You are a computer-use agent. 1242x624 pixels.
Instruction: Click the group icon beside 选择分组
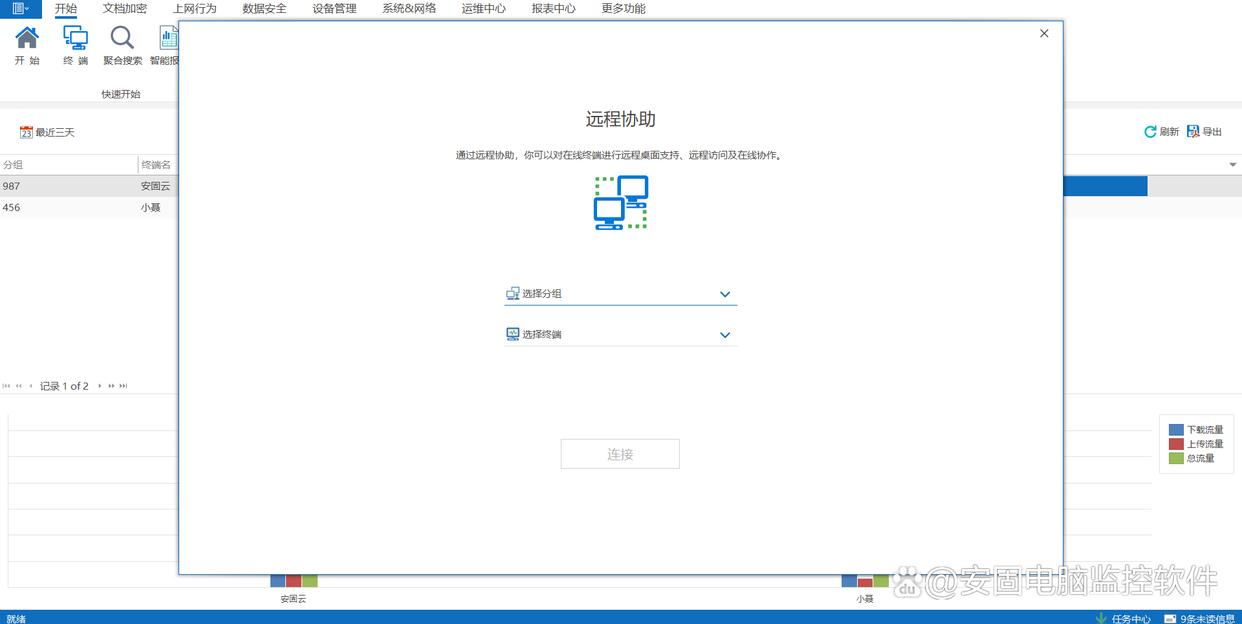point(513,293)
